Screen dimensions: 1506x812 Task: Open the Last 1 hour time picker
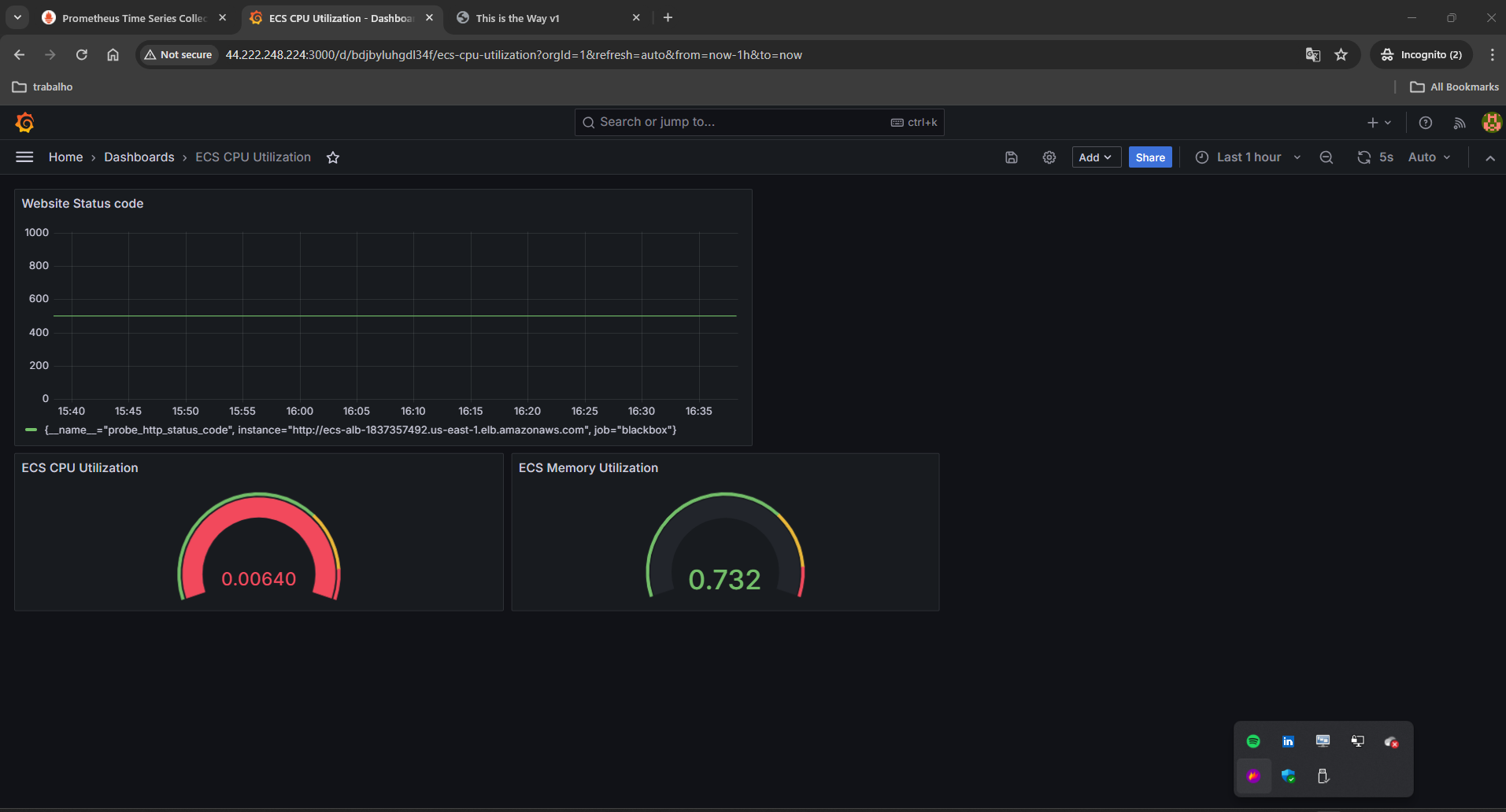(1248, 157)
